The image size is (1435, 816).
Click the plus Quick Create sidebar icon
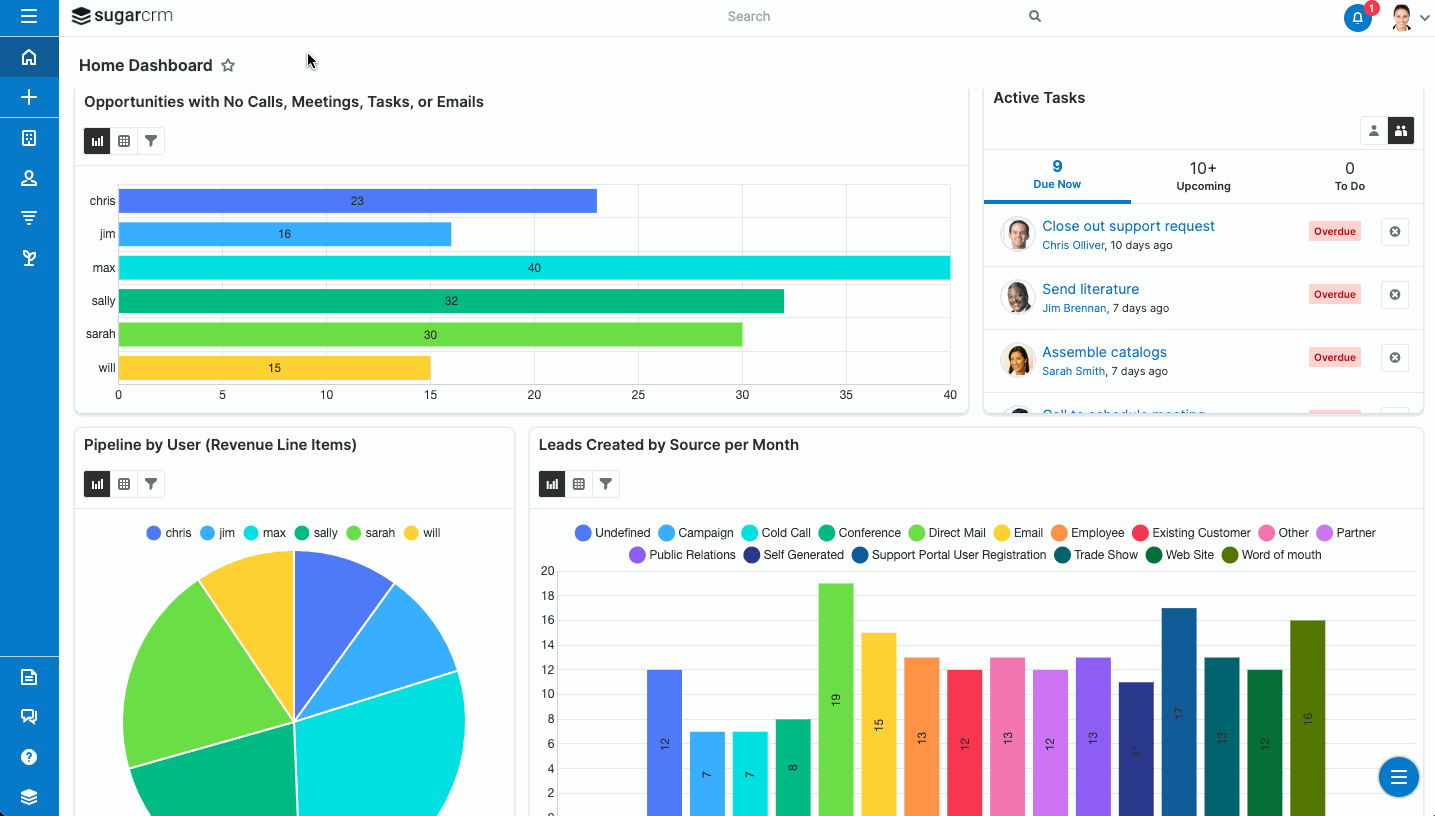(x=29, y=97)
